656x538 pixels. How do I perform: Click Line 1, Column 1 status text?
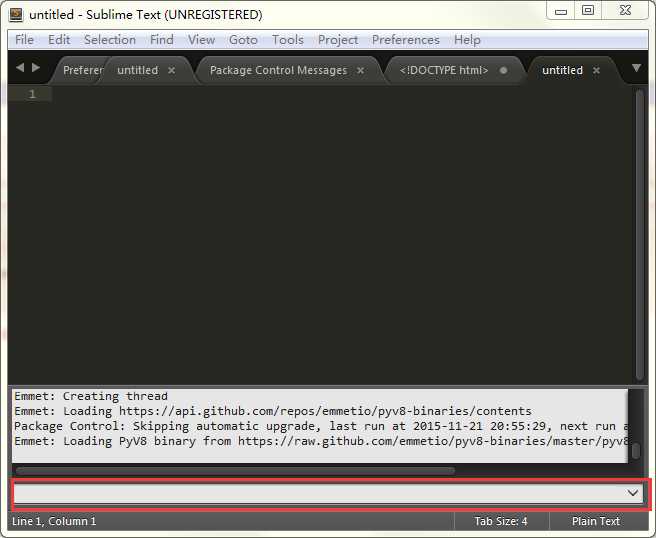54,521
